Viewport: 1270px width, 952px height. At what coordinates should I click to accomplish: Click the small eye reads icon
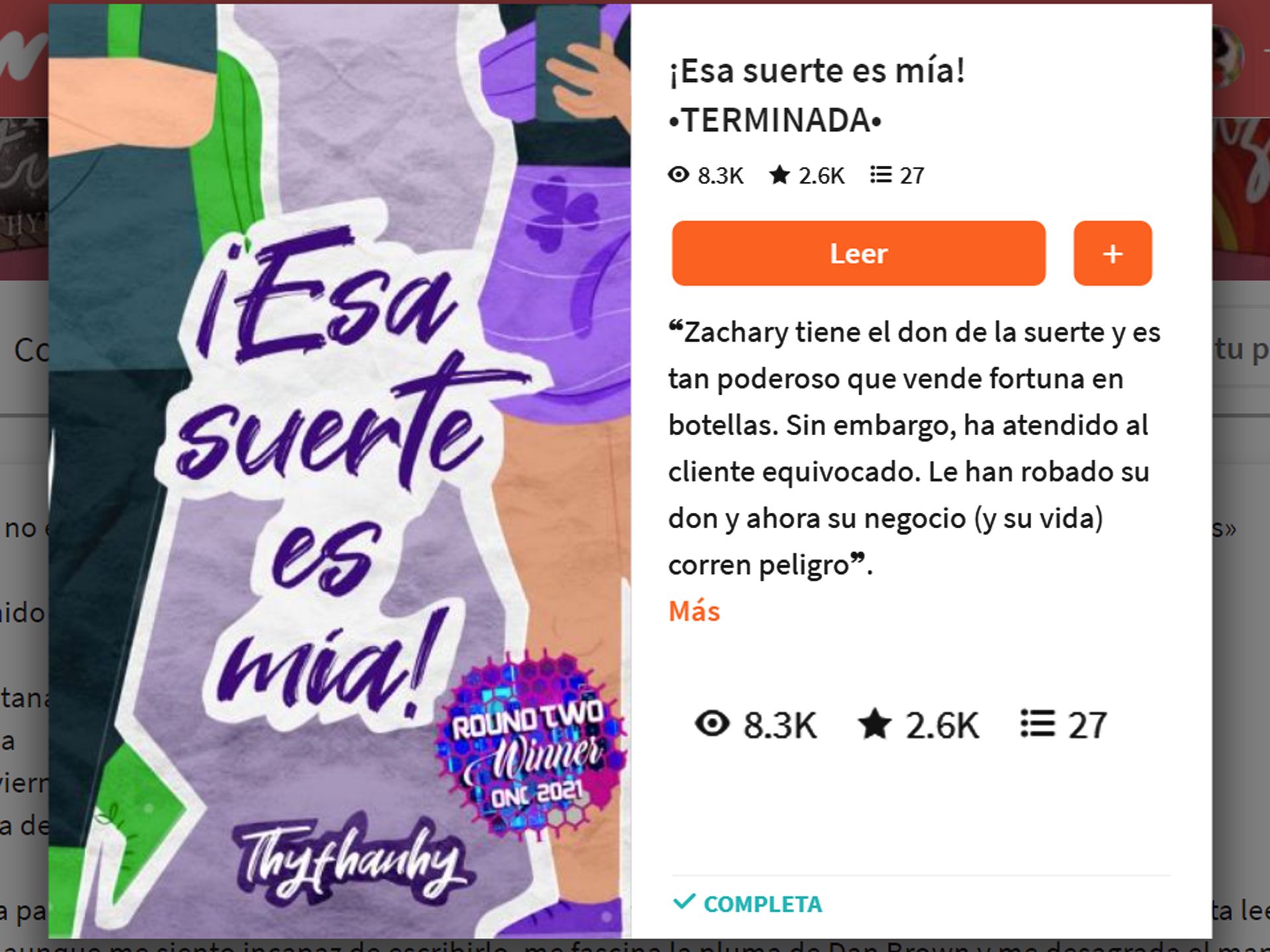[x=679, y=175]
